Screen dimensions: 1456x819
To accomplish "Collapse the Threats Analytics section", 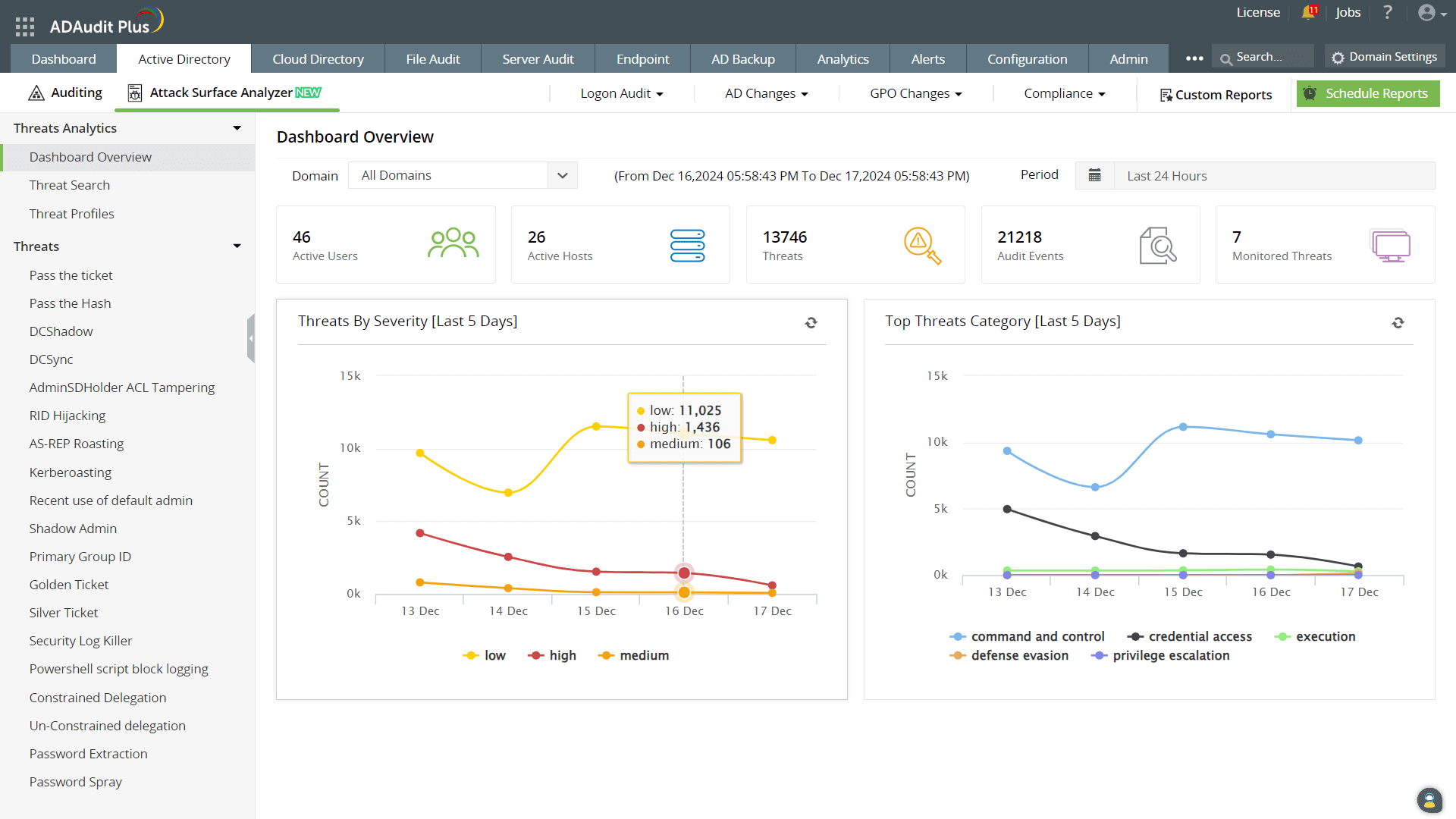I will (237, 128).
